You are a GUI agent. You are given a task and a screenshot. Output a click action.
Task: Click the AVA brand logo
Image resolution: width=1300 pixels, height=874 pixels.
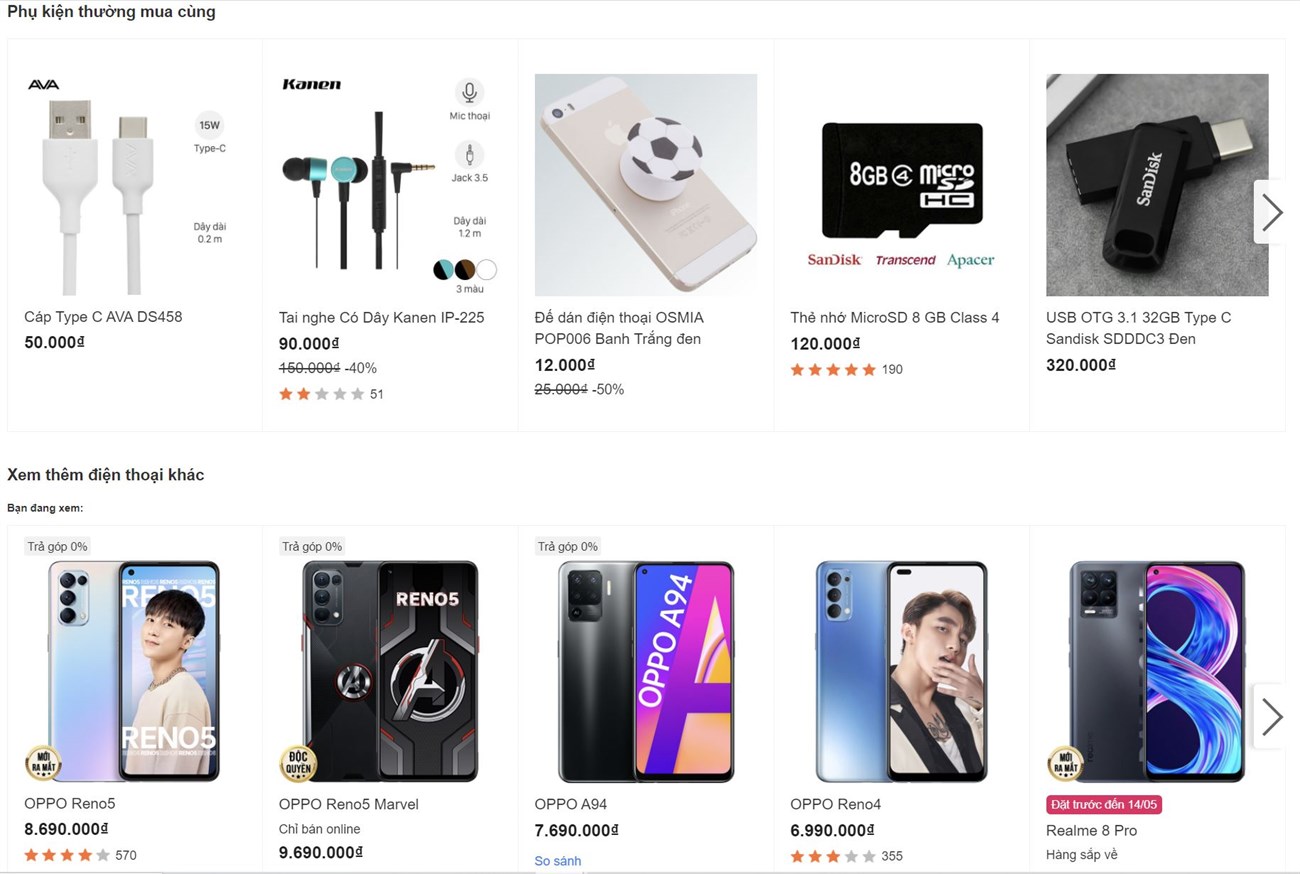(43, 85)
